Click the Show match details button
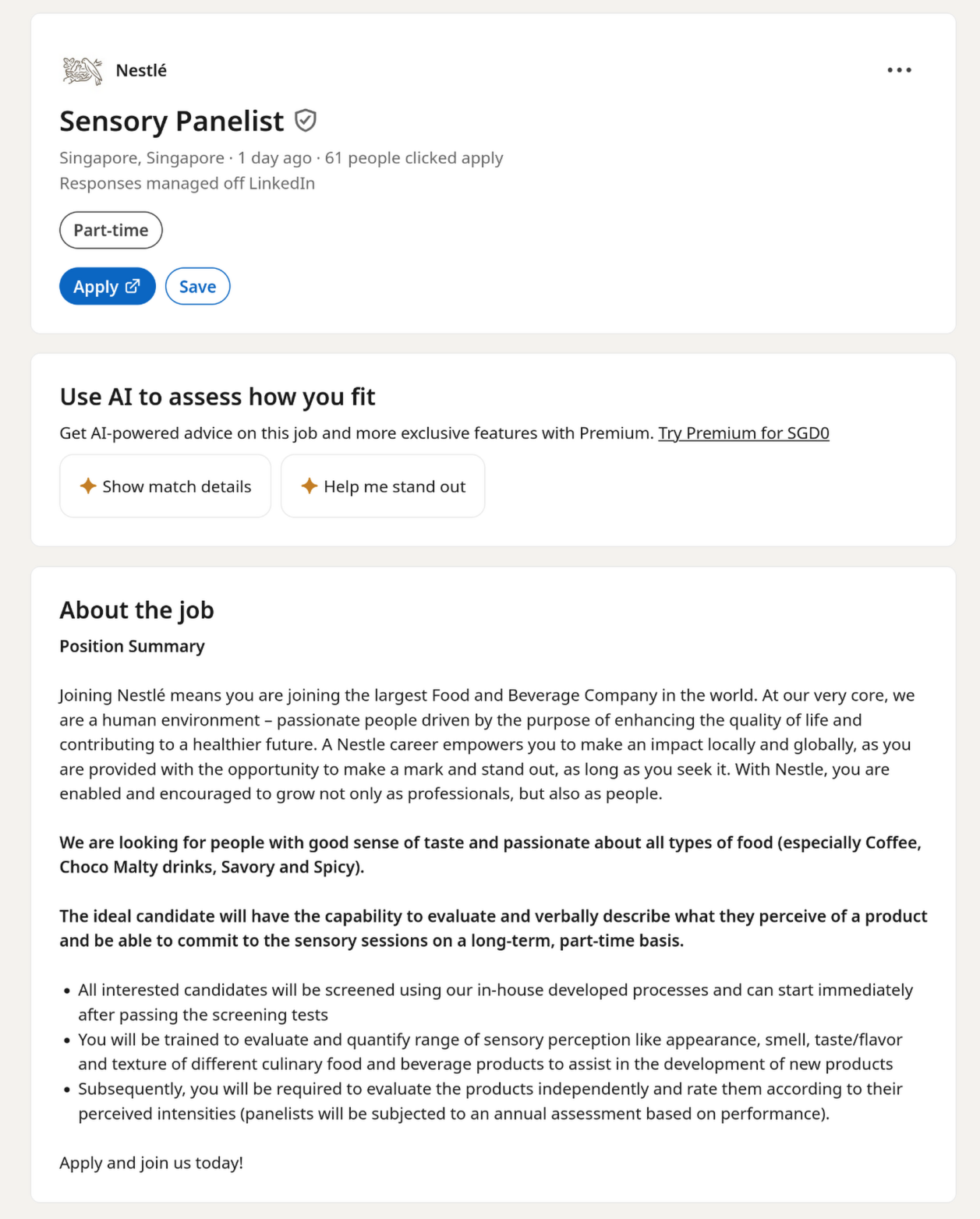This screenshot has height=1219, width=980. click(x=165, y=486)
